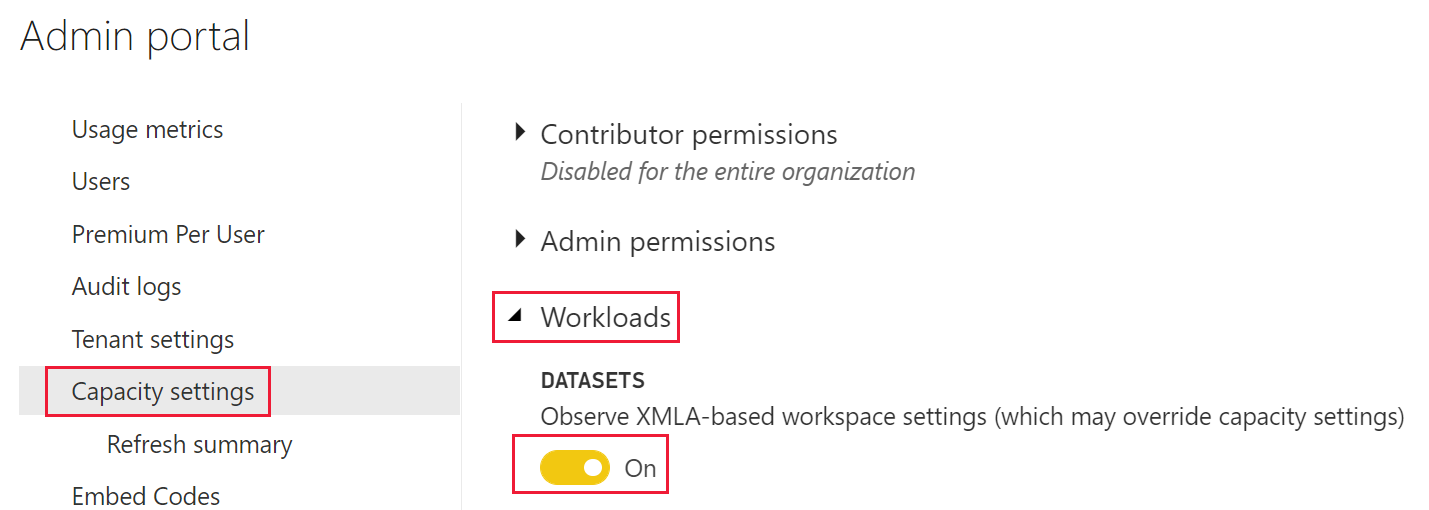This screenshot has height=510, width=1429.
Task: Click the Contributor permissions heading text
Action: point(689,134)
